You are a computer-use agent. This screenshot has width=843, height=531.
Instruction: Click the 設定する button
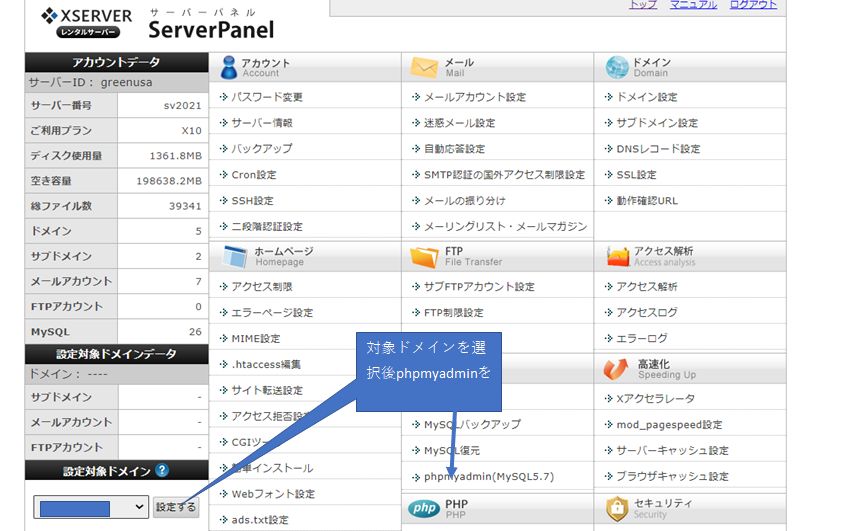(176, 507)
